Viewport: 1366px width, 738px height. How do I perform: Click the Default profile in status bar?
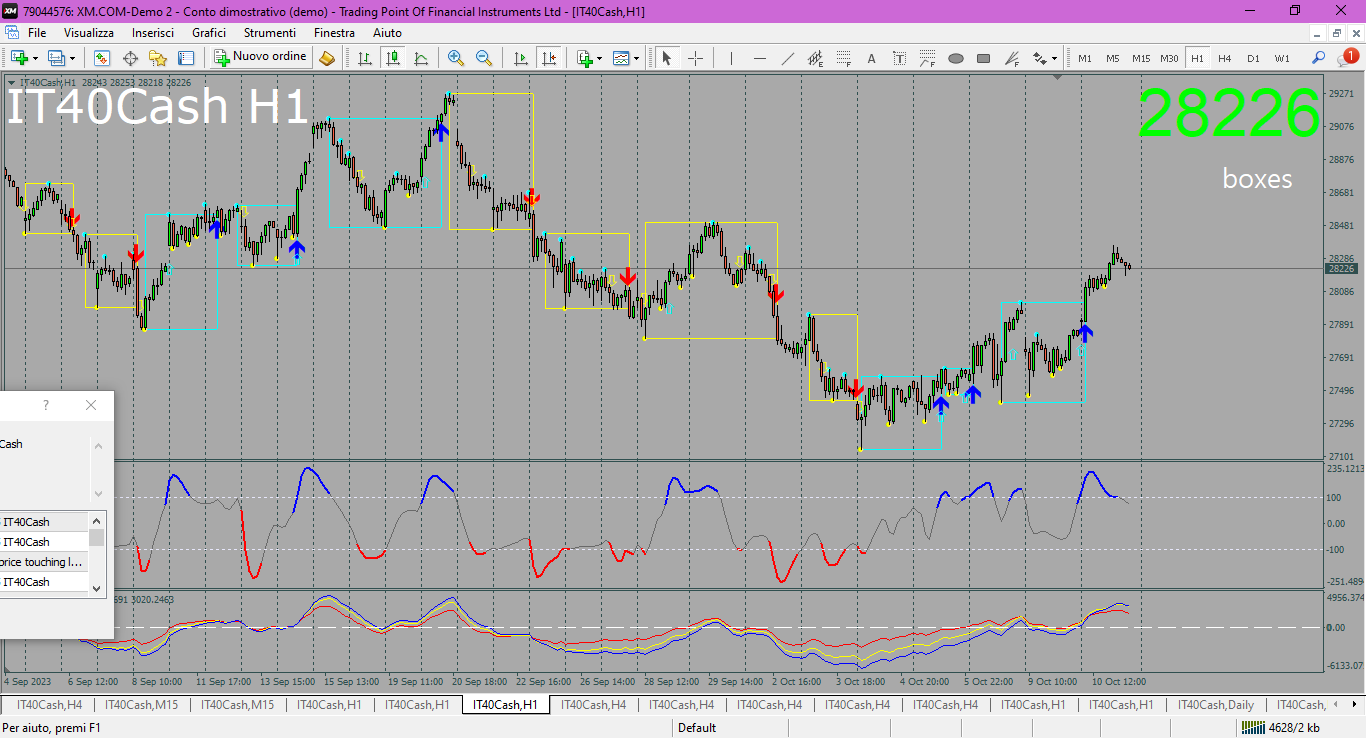click(x=697, y=728)
